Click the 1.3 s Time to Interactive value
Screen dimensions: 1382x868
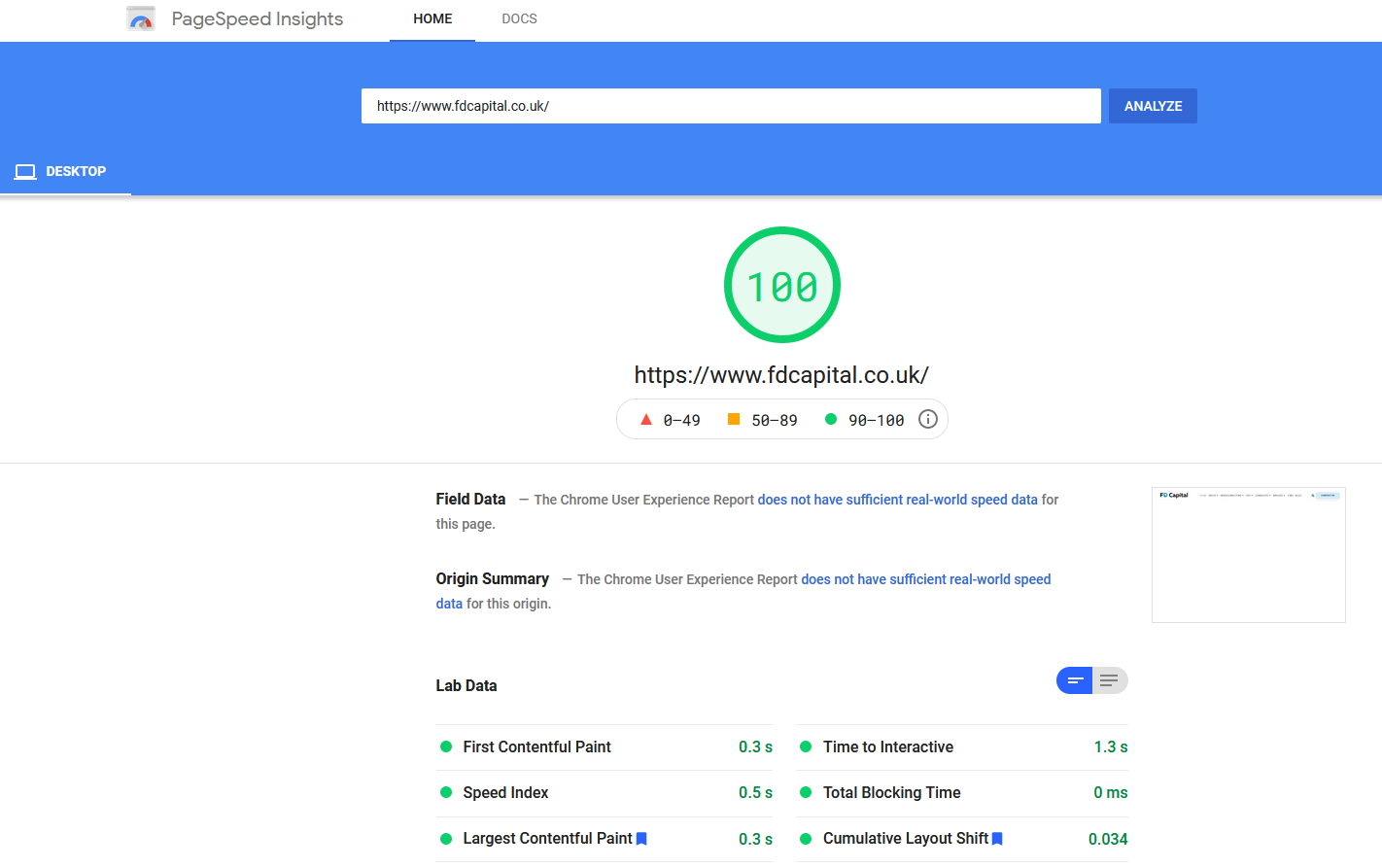[x=1111, y=746]
